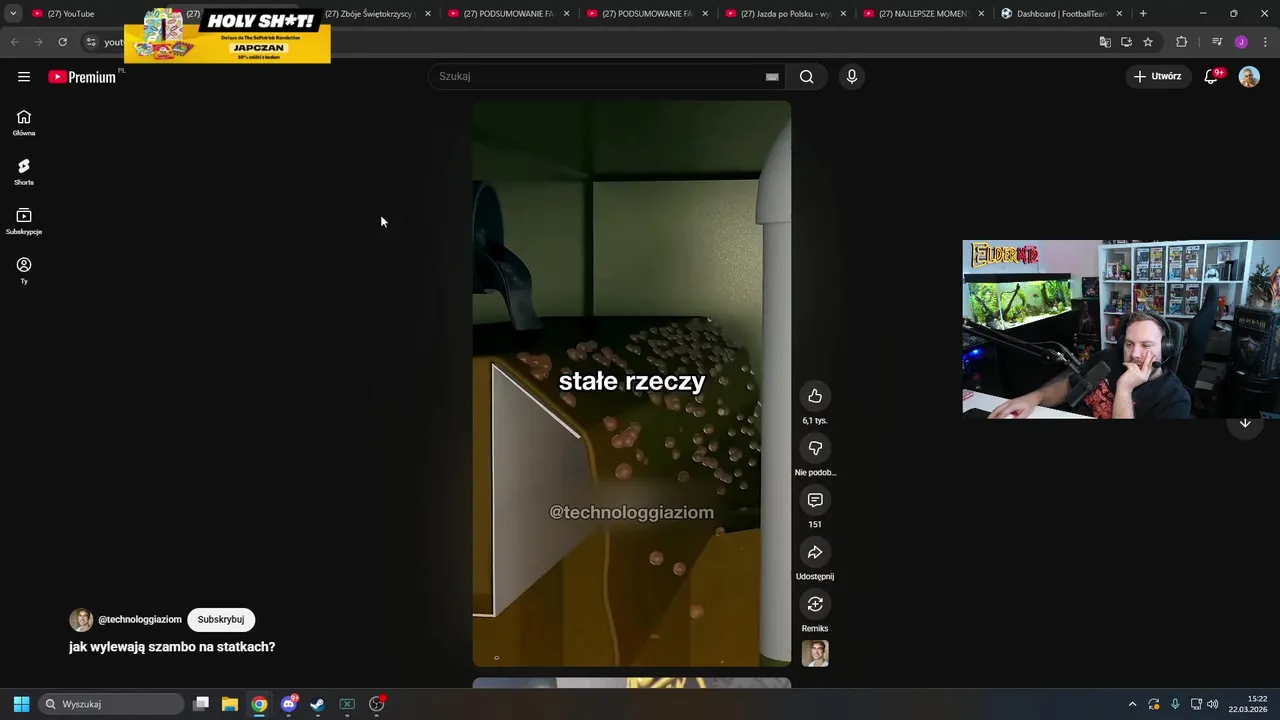Open site information icon in address bar
Viewport: 1280px width, 720px height.
[91, 42]
